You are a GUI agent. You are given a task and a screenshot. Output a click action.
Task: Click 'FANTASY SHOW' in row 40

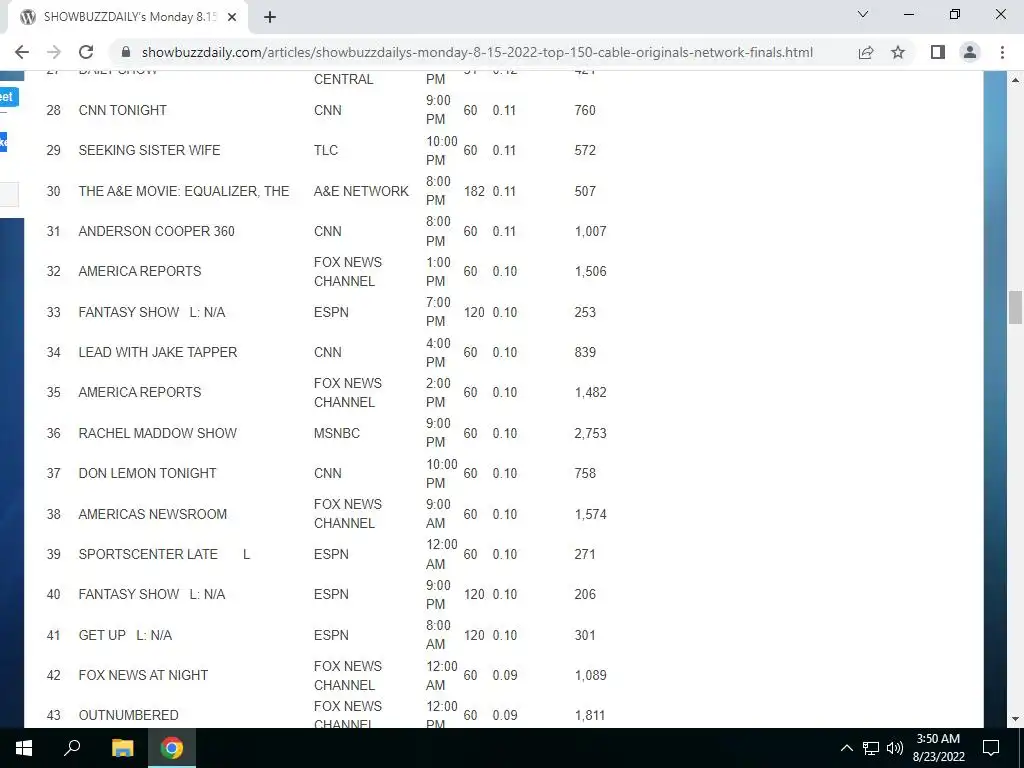tap(129, 594)
